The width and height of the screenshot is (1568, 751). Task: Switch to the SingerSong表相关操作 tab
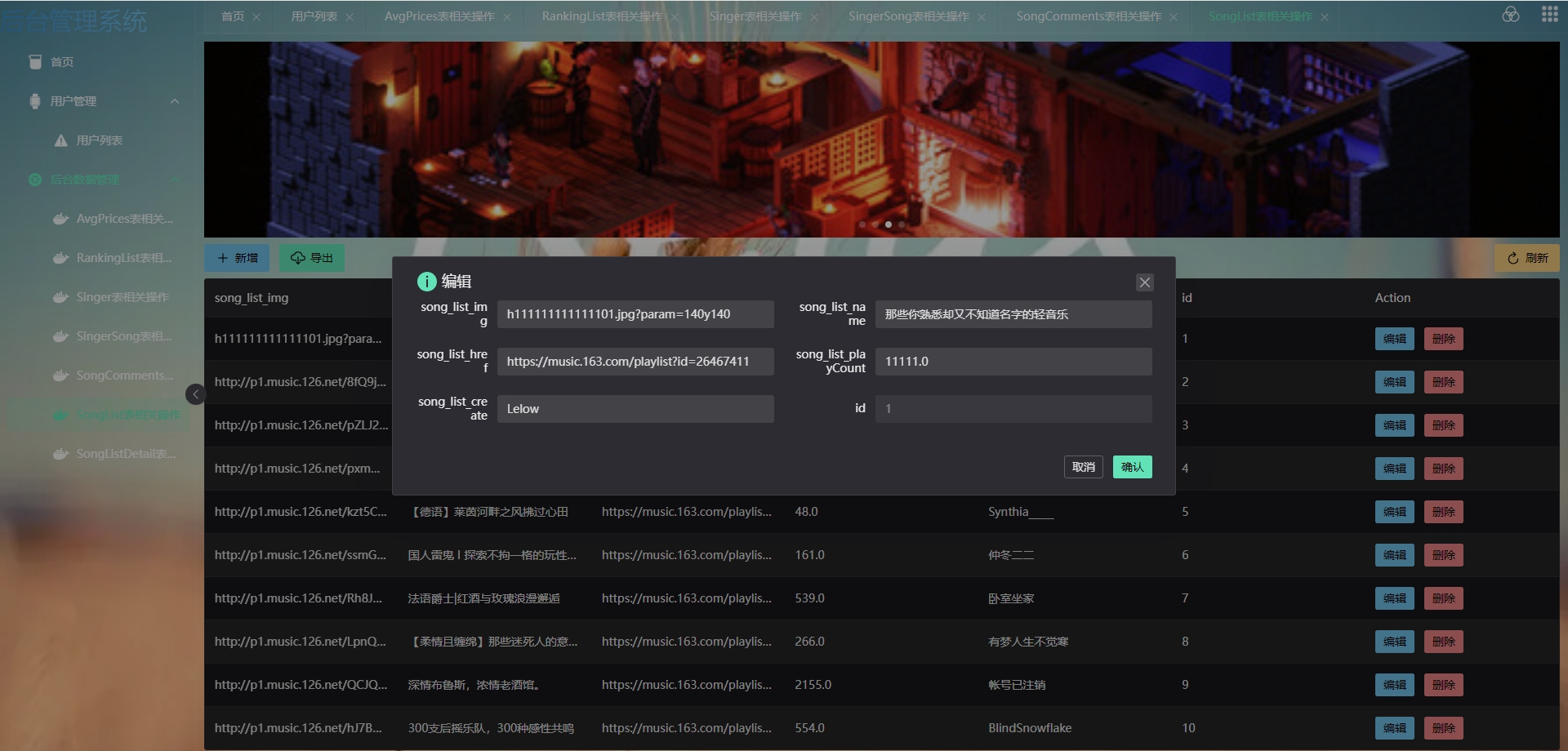909,16
